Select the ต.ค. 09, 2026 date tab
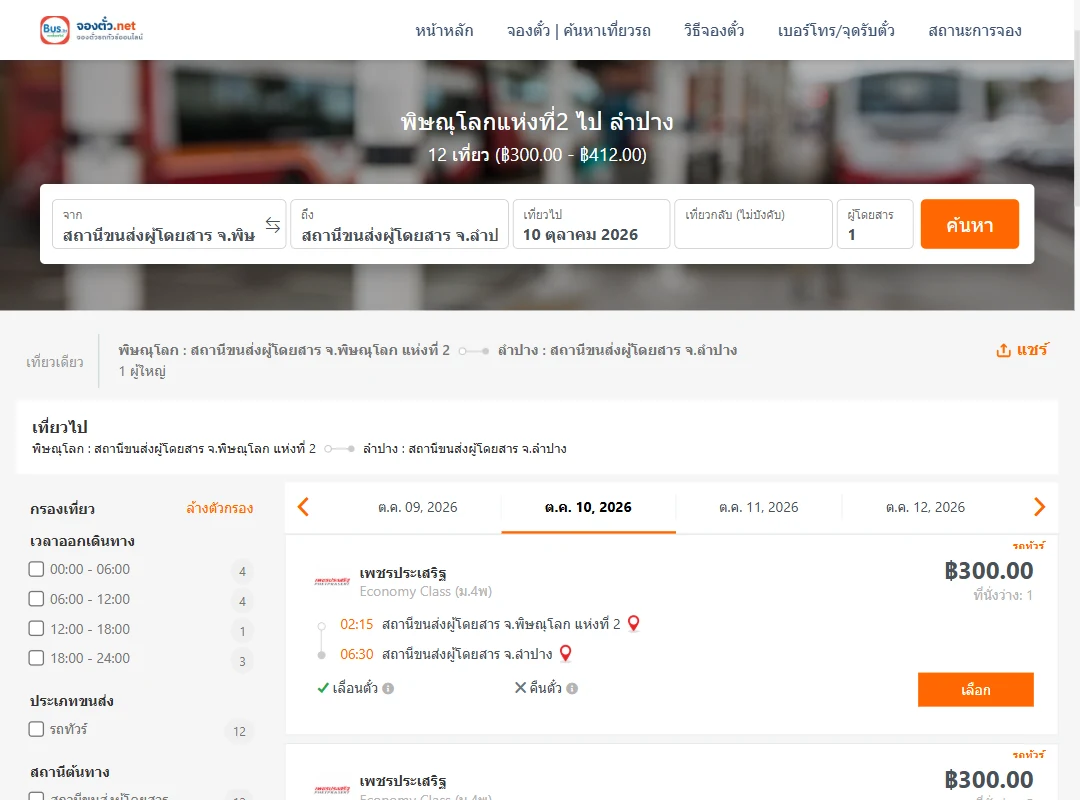The width and height of the screenshot is (1080, 800). (417, 507)
